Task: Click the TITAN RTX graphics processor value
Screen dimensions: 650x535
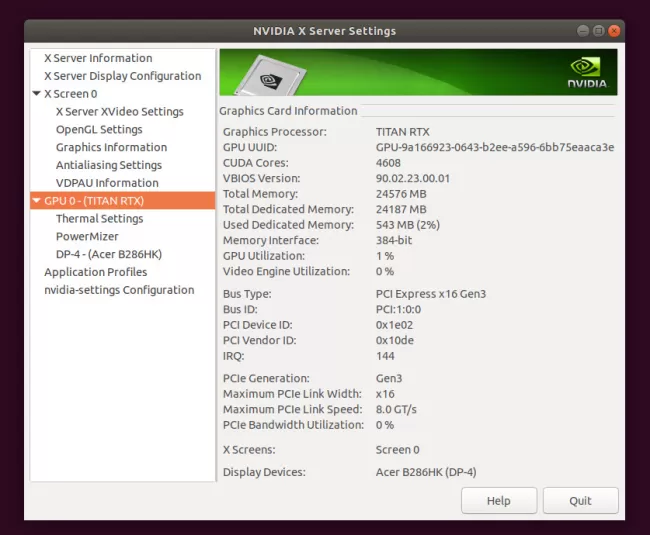Action: click(x=403, y=132)
